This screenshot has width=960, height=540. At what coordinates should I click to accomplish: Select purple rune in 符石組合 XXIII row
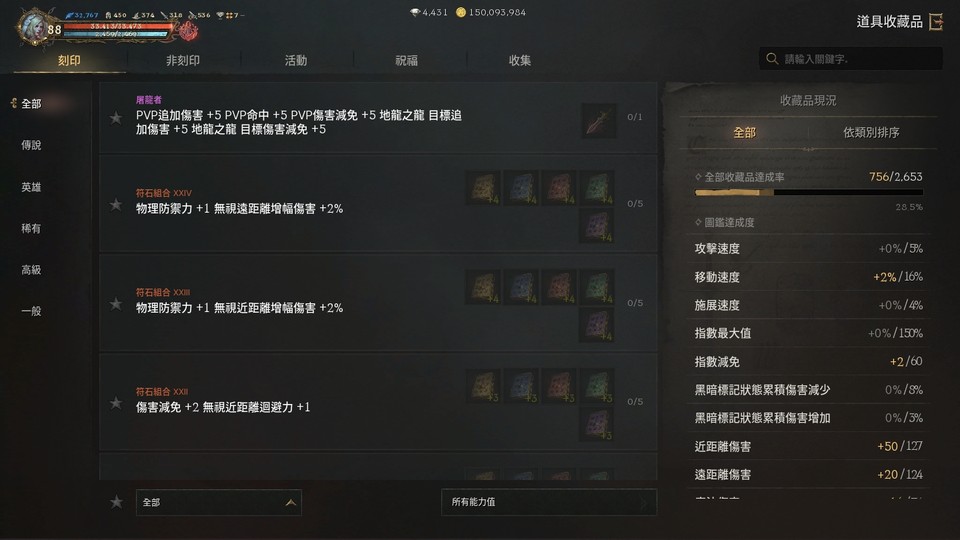click(597, 324)
